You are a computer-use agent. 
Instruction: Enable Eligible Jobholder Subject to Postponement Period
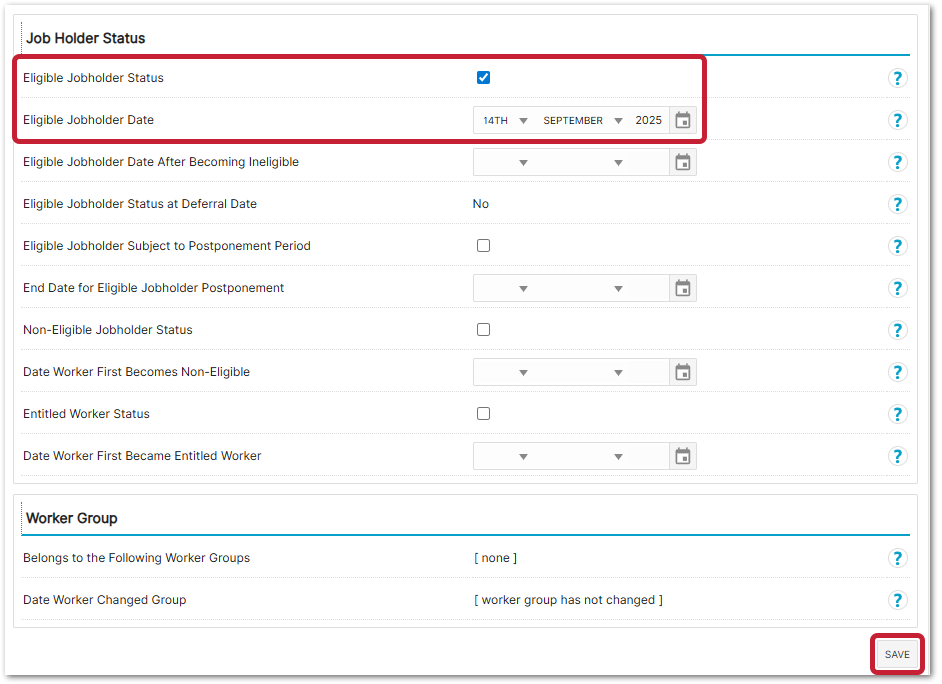tap(484, 246)
